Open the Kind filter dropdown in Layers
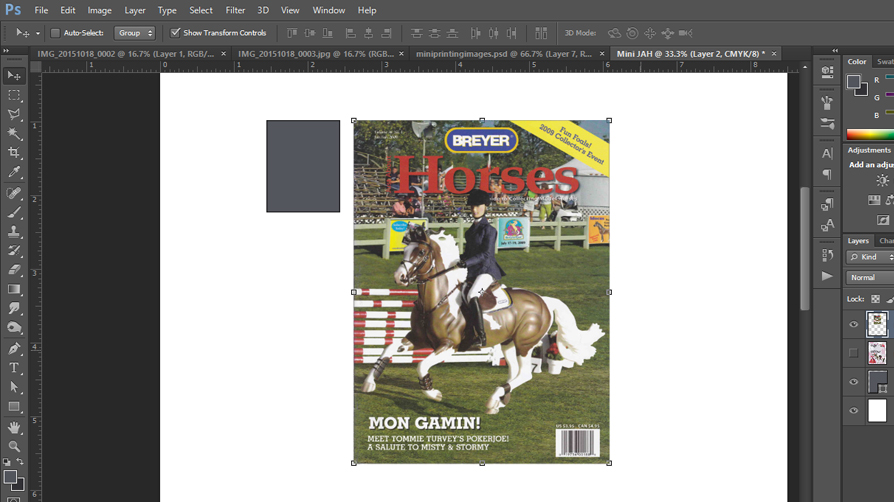Image resolution: width=894 pixels, height=502 pixels. [871, 257]
